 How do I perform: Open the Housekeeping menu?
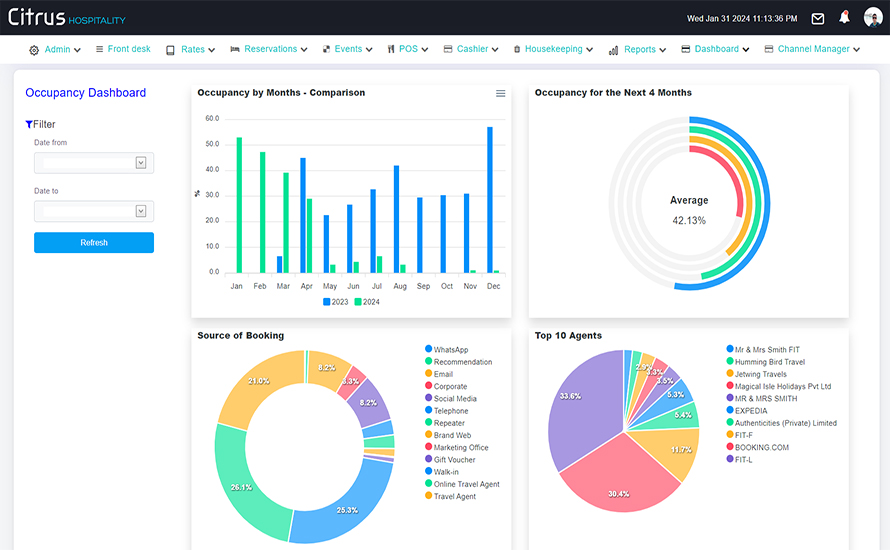(x=552, y=49)
